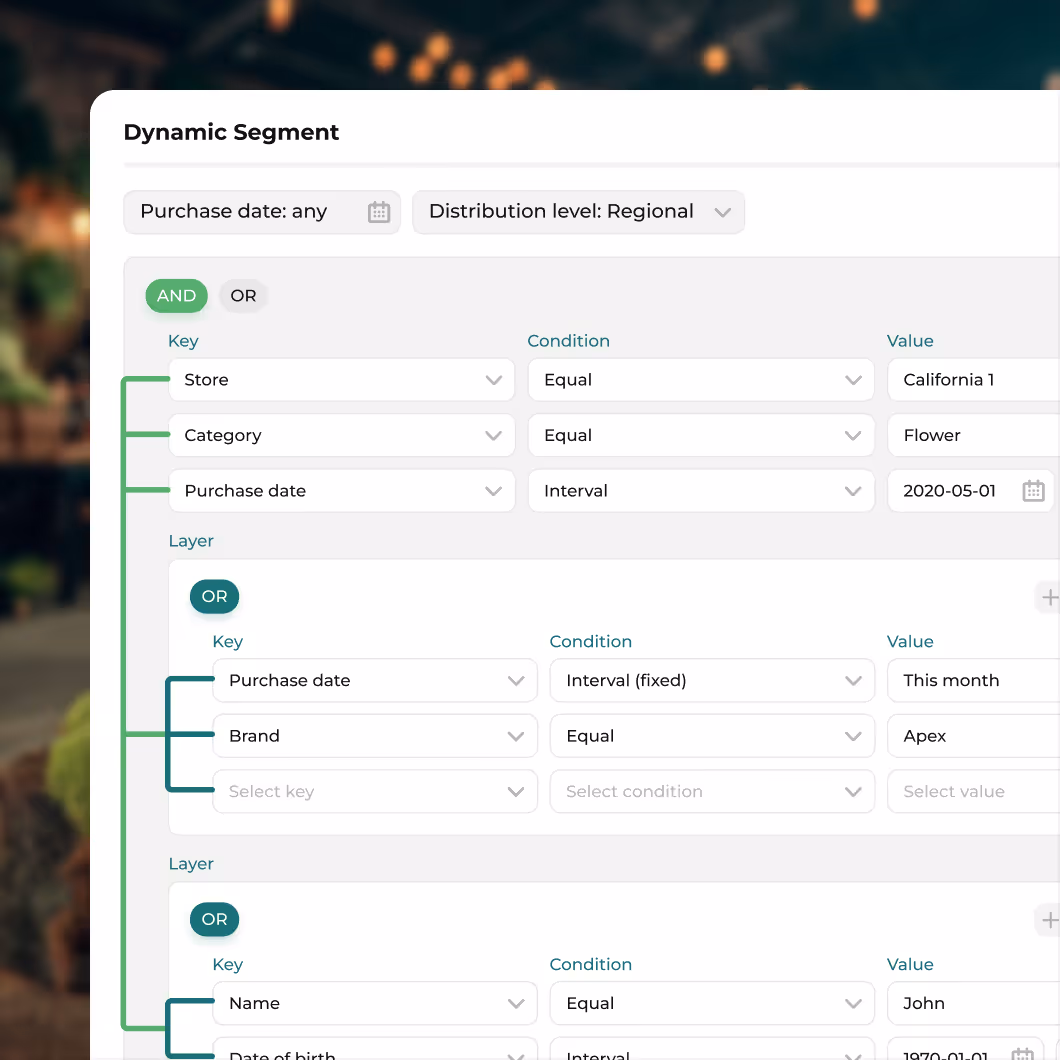Open Equal condition dropdown in Name row
Viewport: 1060px width, 1060px height.
(712, 1003)
